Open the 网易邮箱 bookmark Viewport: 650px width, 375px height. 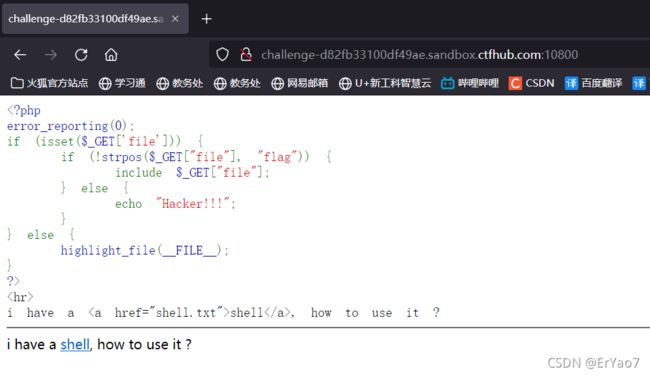[x=300, y=83]
